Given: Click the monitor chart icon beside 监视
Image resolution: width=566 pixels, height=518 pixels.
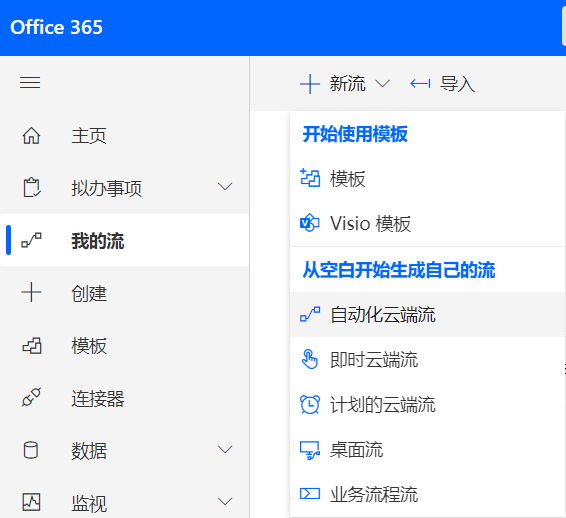Looking at the screenshot, I should point(31,502).
